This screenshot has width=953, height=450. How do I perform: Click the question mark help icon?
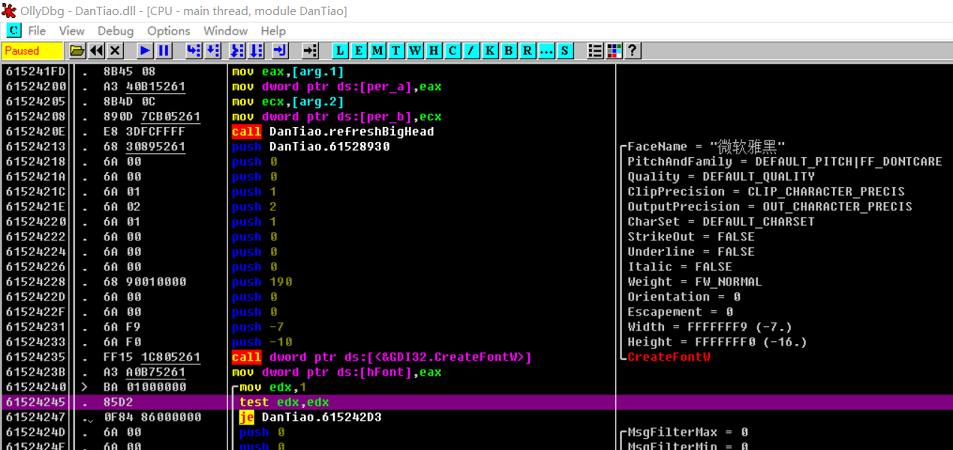click(632, 50)
